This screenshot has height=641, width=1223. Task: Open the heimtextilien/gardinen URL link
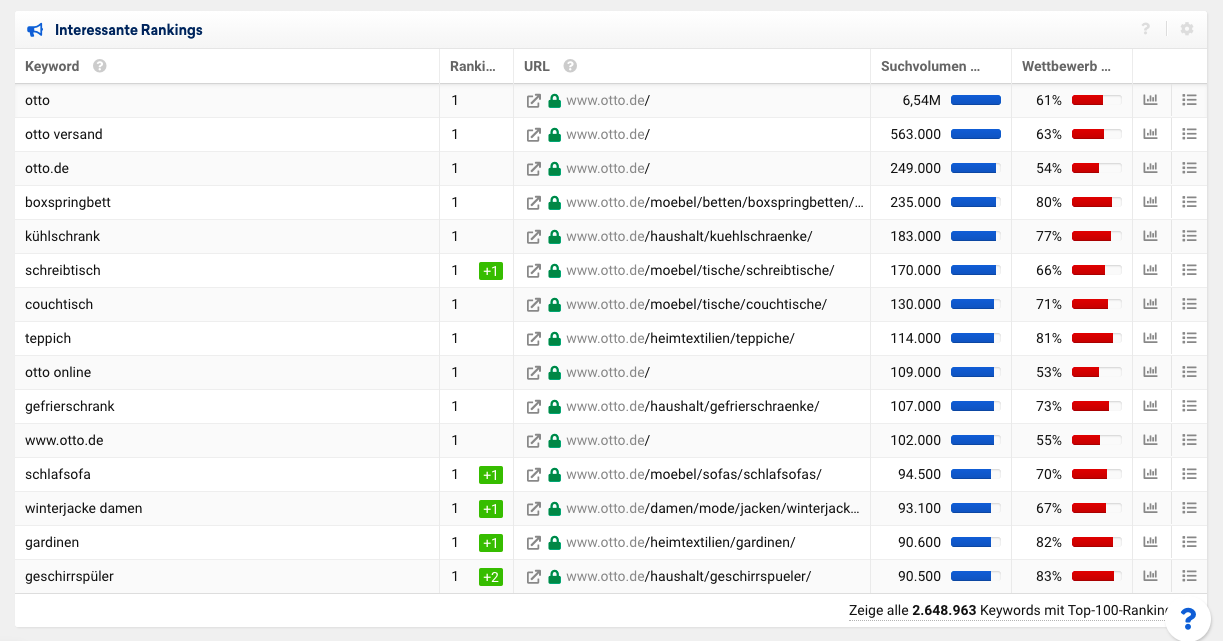(681, 542)
